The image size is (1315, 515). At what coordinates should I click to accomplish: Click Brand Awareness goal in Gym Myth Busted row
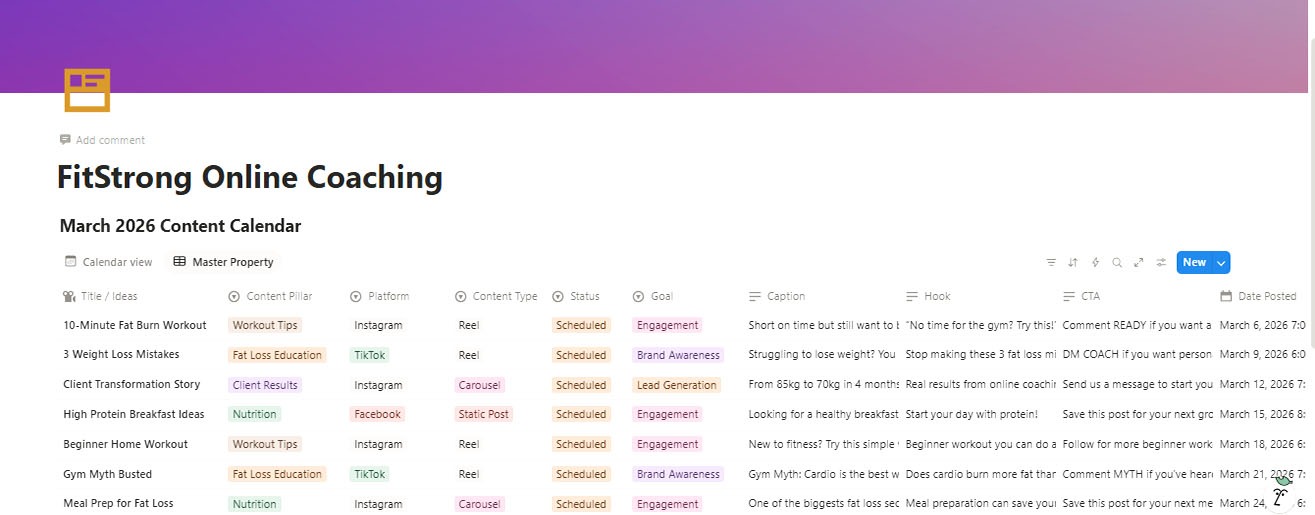[678, 474]
